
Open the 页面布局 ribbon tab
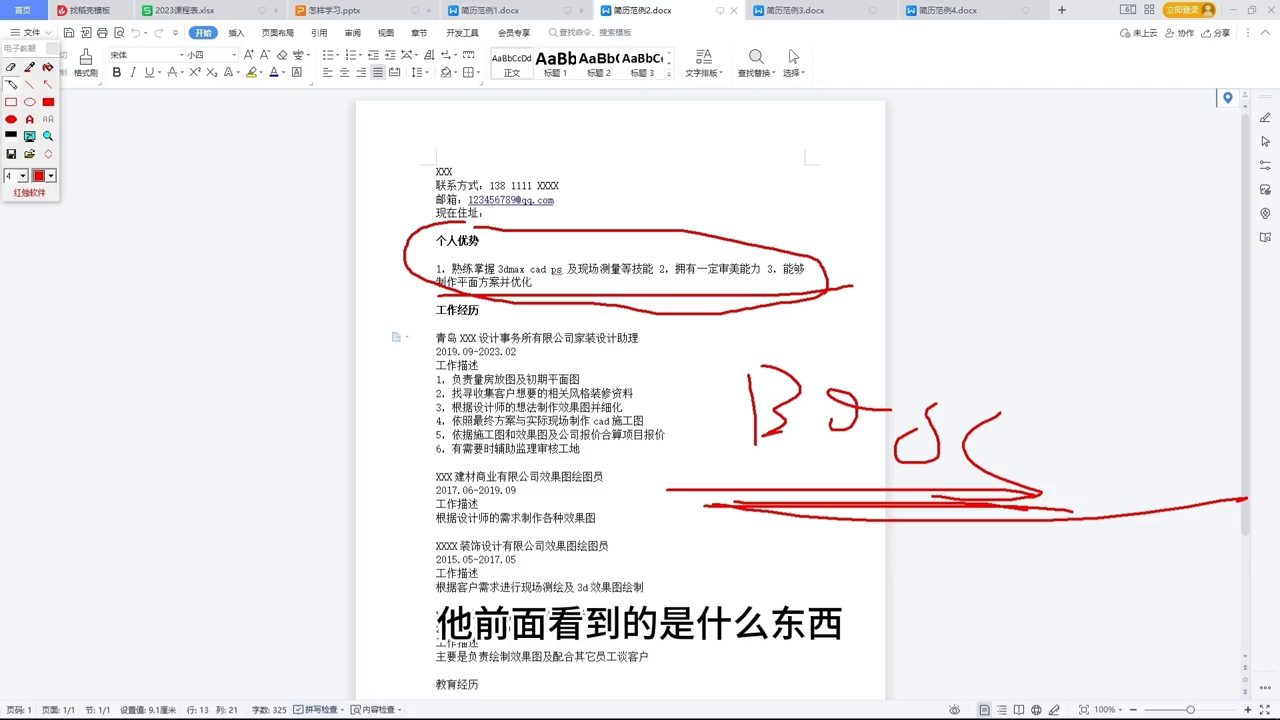pyautogui.click(x=278, y=33)
